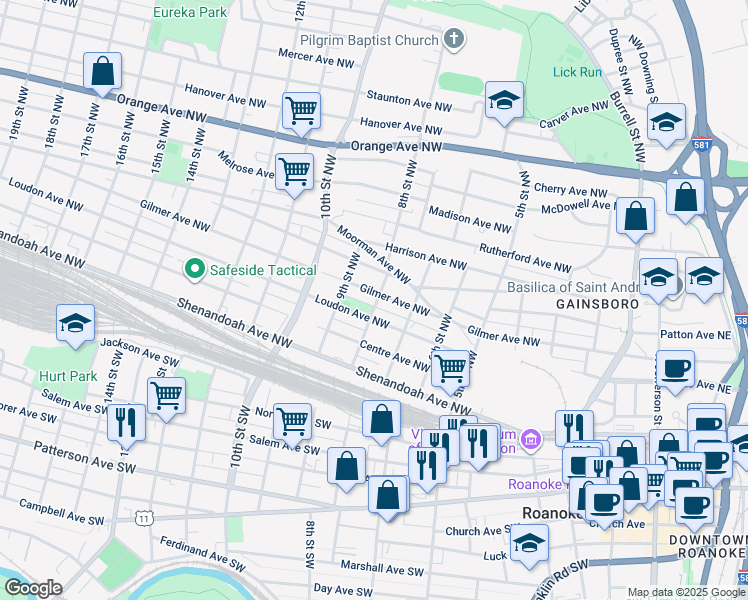Open restaurant marker immediately left of museum pin

coord(479,445)
